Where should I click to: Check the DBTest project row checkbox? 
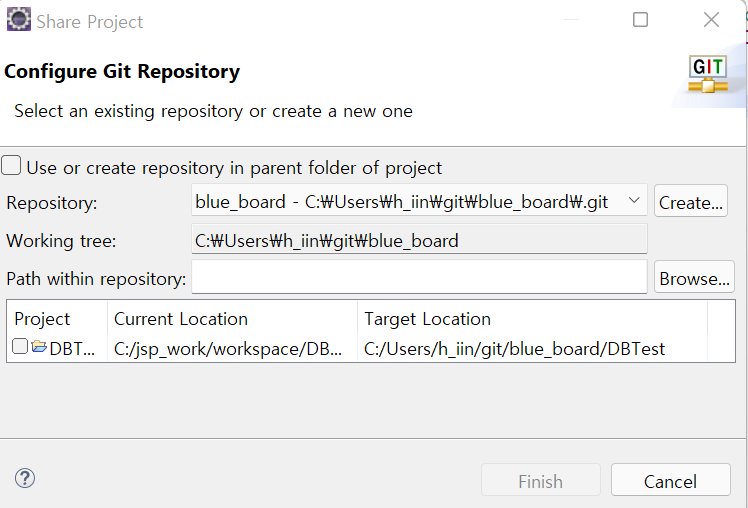tap(20, 346)
